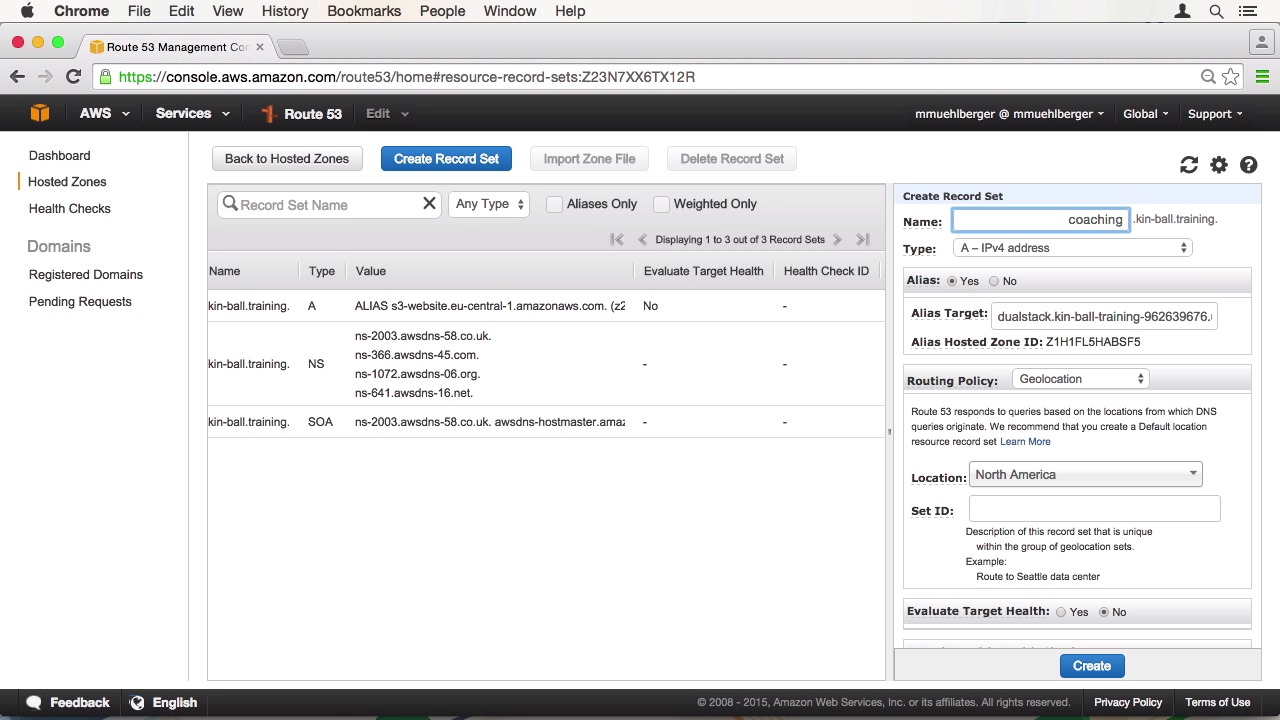The image size is (1280, 720).
Task: Open the Location dropdown
Action: pyautogui.click(x=1085, y=475)
